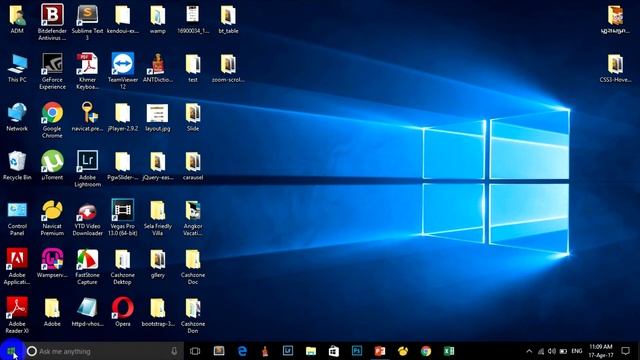Select the jQuery-eas folder
The width and height of the screenshot is (640, 360).
click(x=158, y=166)
